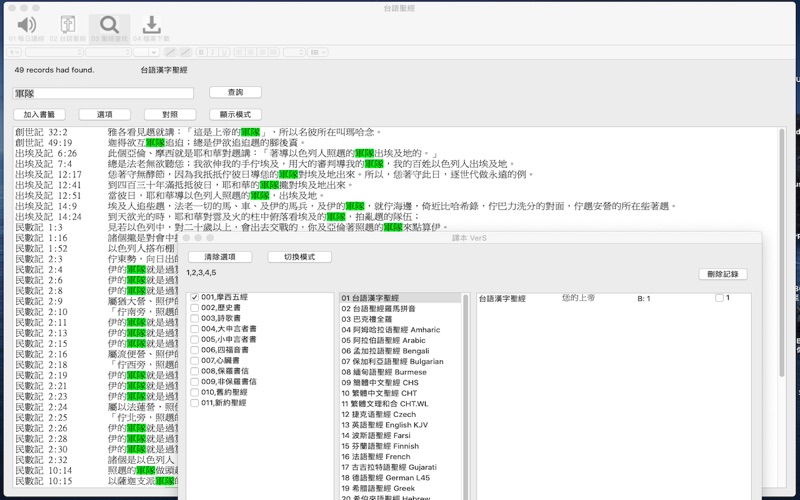The width and height of the screenshot is (800, 500).
Task: Check the 003,詩歌書 checkbox
Action: (x=195, y=319)
